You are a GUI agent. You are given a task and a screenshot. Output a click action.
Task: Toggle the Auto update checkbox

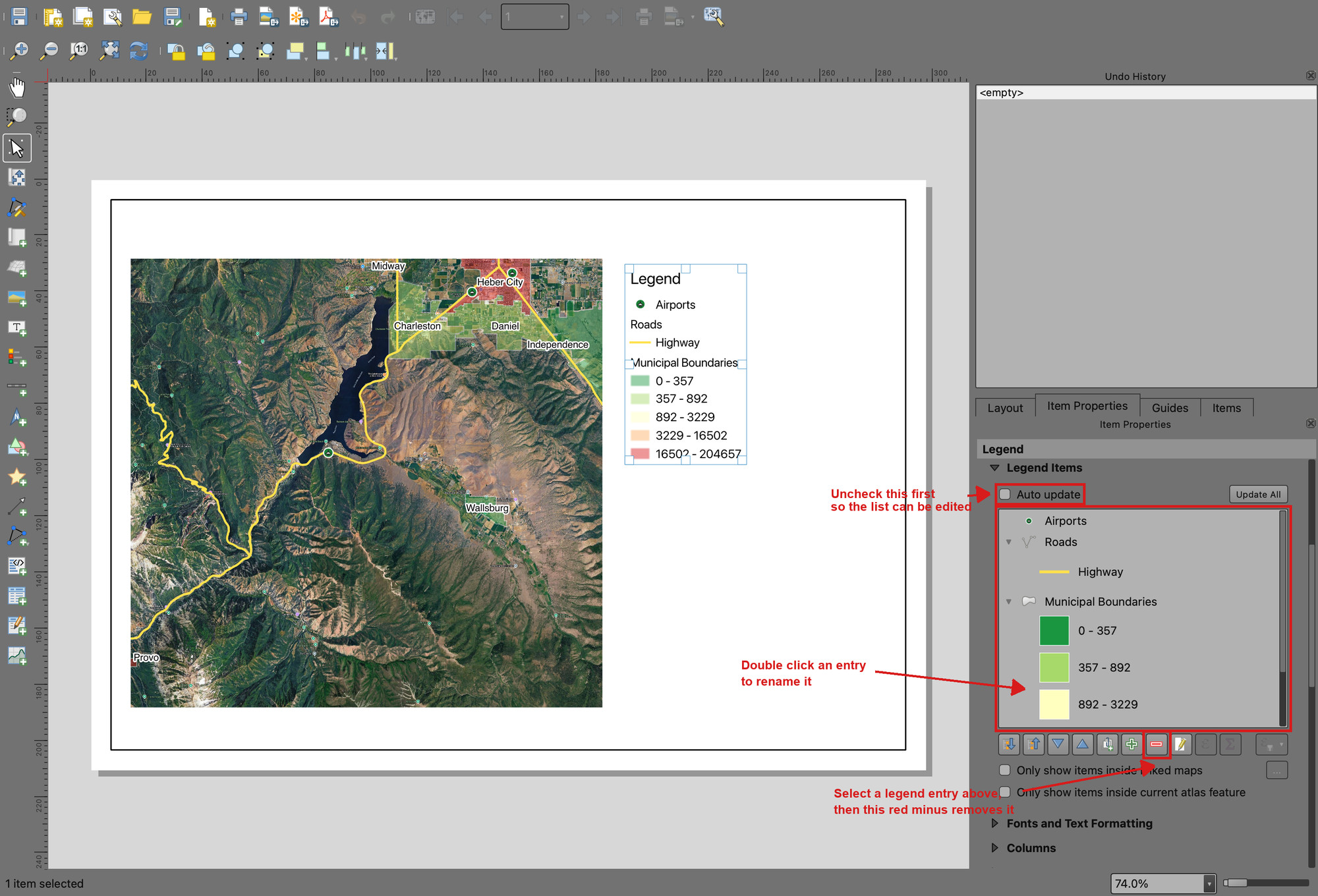click(x=1004, y=494)
